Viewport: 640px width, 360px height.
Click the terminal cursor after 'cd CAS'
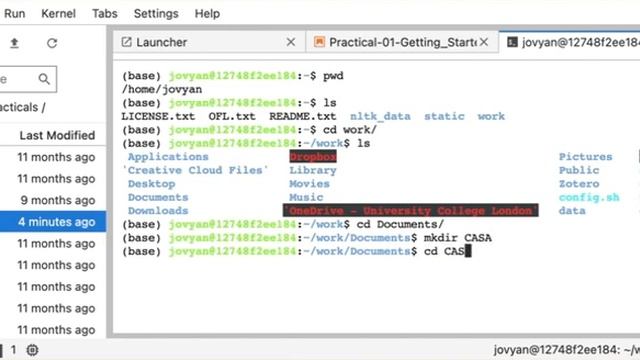coord(468,251)
